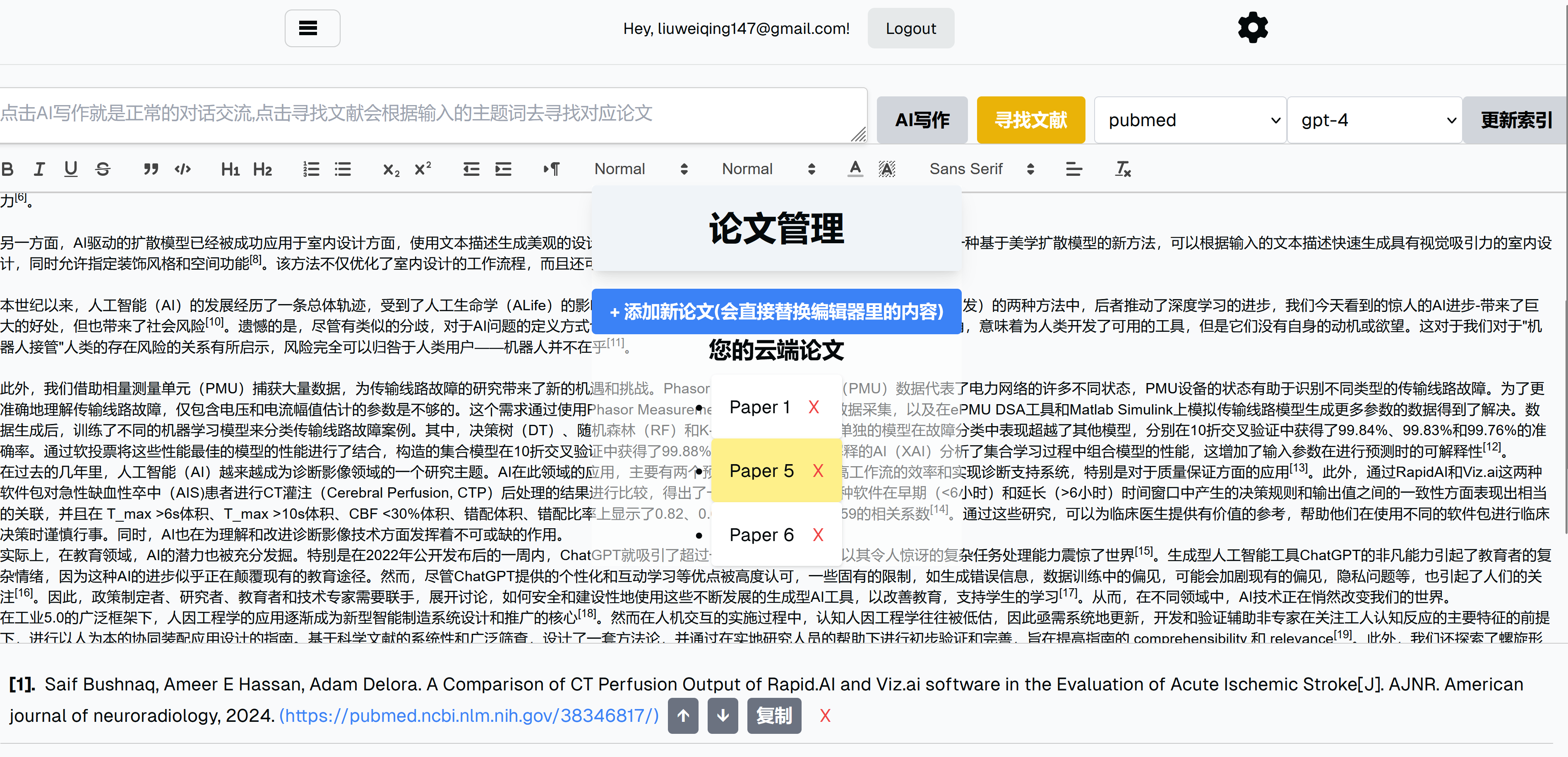Open the background highlight color picker
The width and height of the screenshot is (1568, 757).
(x=887, y=169)
